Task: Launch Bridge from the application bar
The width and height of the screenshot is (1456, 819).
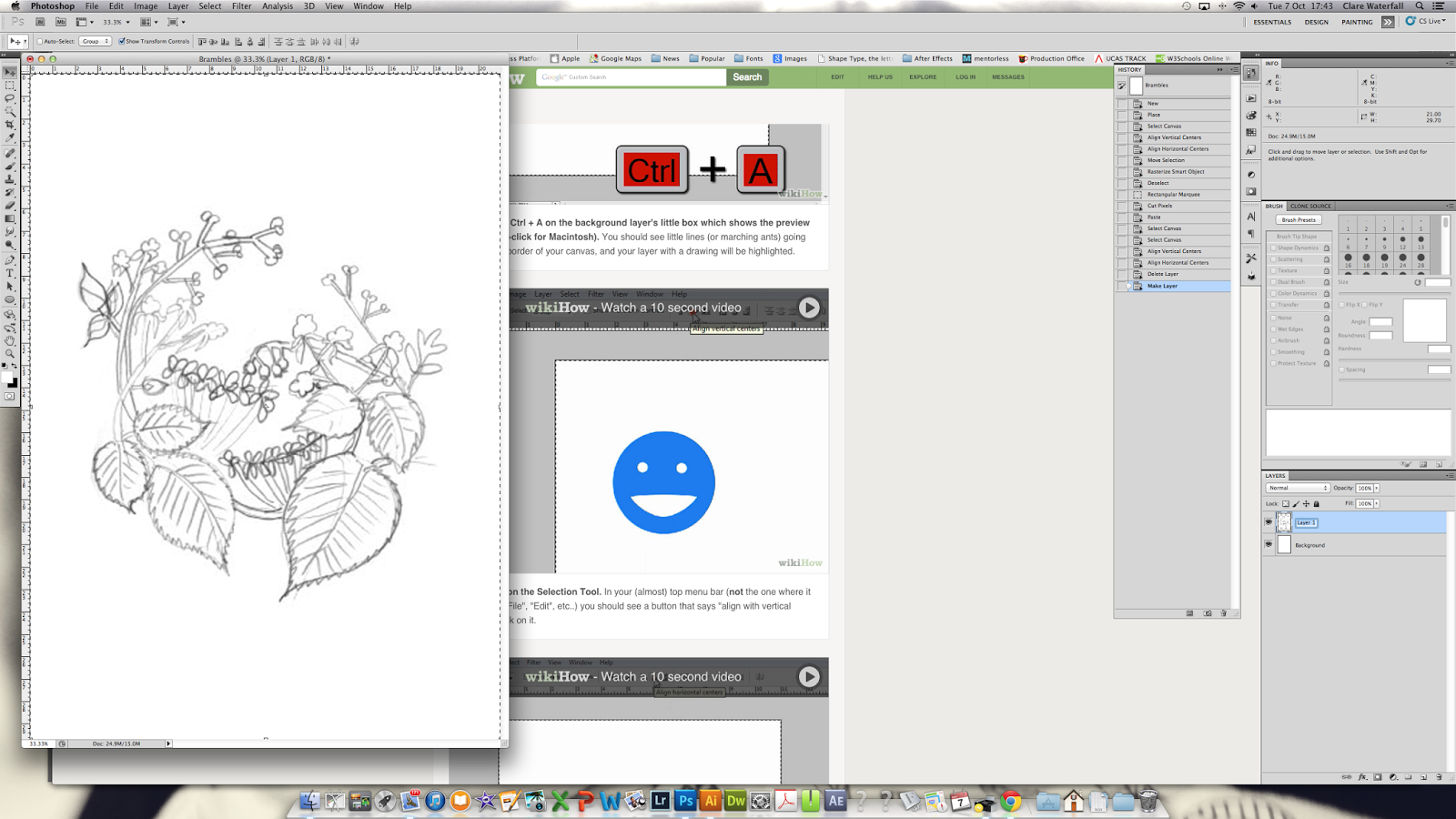Action: tap(40, 22)
